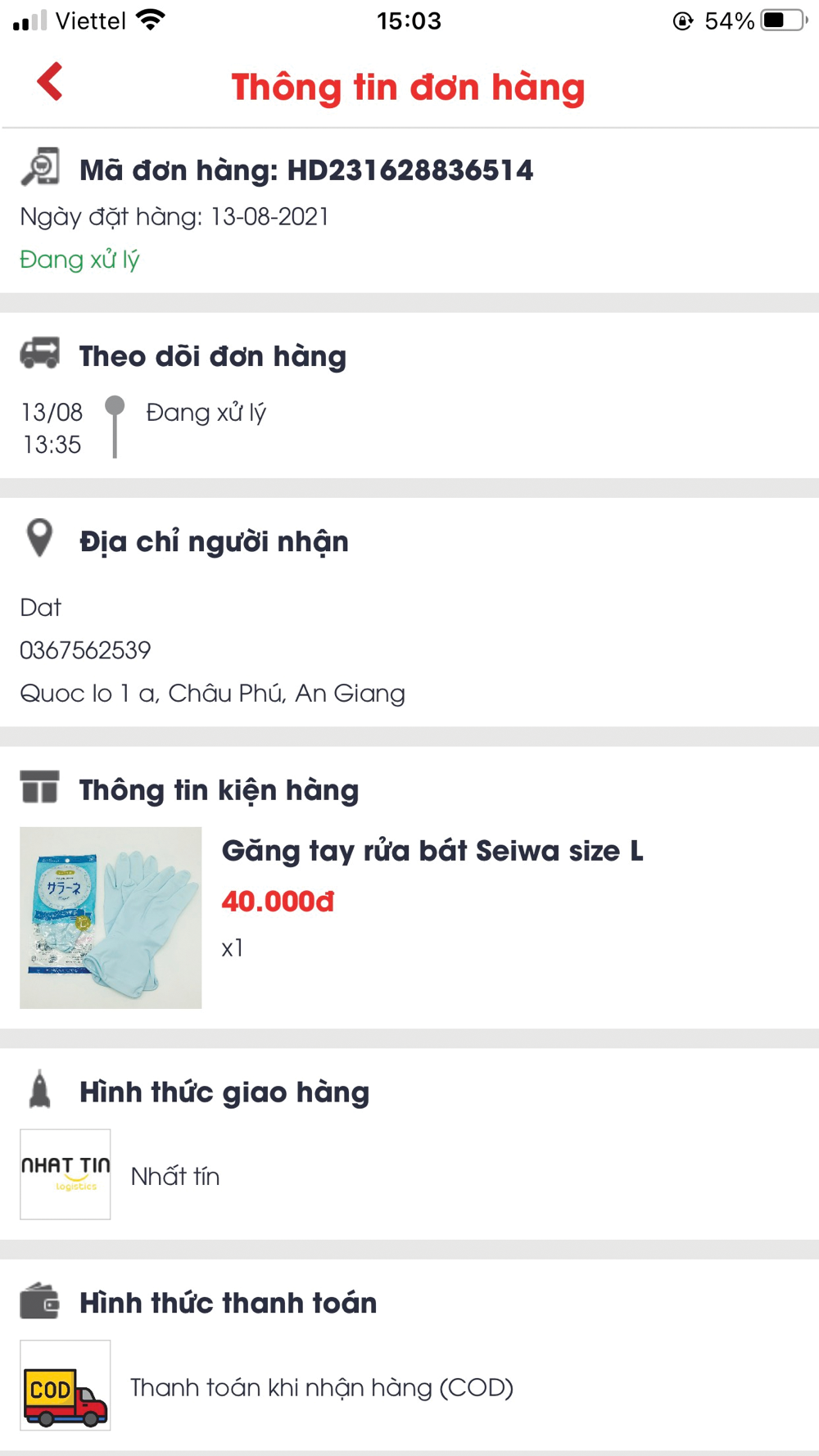Screen dimensions: 819x1456
Task: Open the Seiwa gloves product image
Action: [x=111, y=918]
